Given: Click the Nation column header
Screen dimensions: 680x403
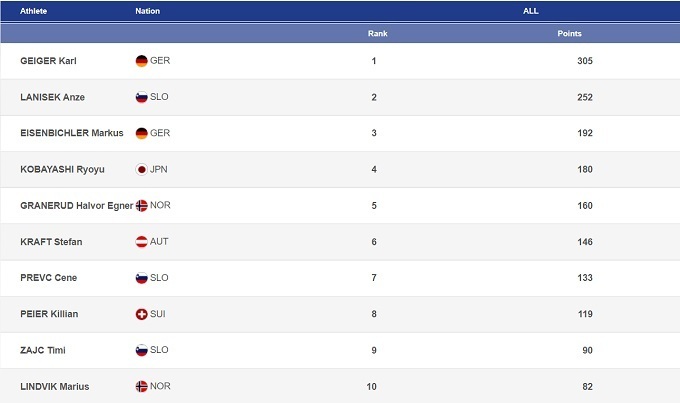Looking at the screenshot, I should tap(147, 11).
